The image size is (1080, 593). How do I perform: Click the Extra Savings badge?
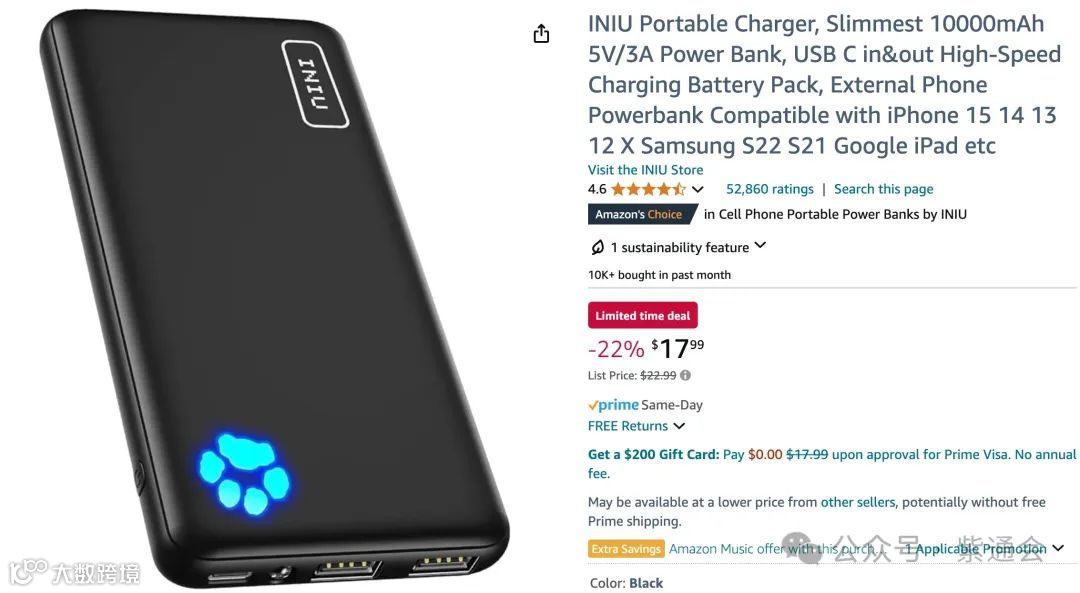click(626, 549)
